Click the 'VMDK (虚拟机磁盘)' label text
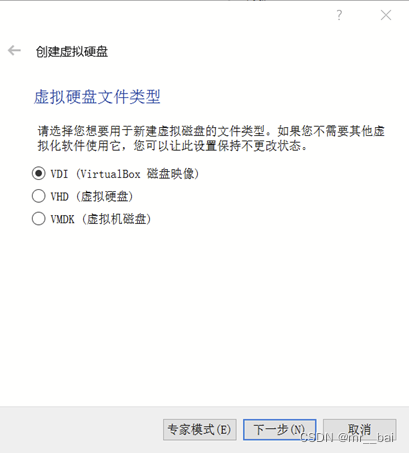 pyautogui.click(x=101, y=219)
